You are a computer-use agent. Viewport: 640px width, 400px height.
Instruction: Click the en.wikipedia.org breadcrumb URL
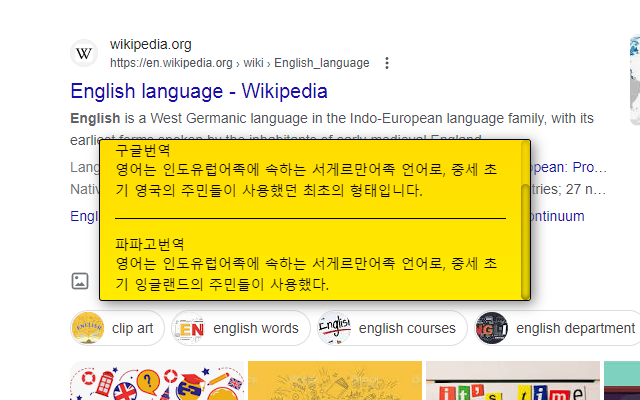[x=240, y=63]
